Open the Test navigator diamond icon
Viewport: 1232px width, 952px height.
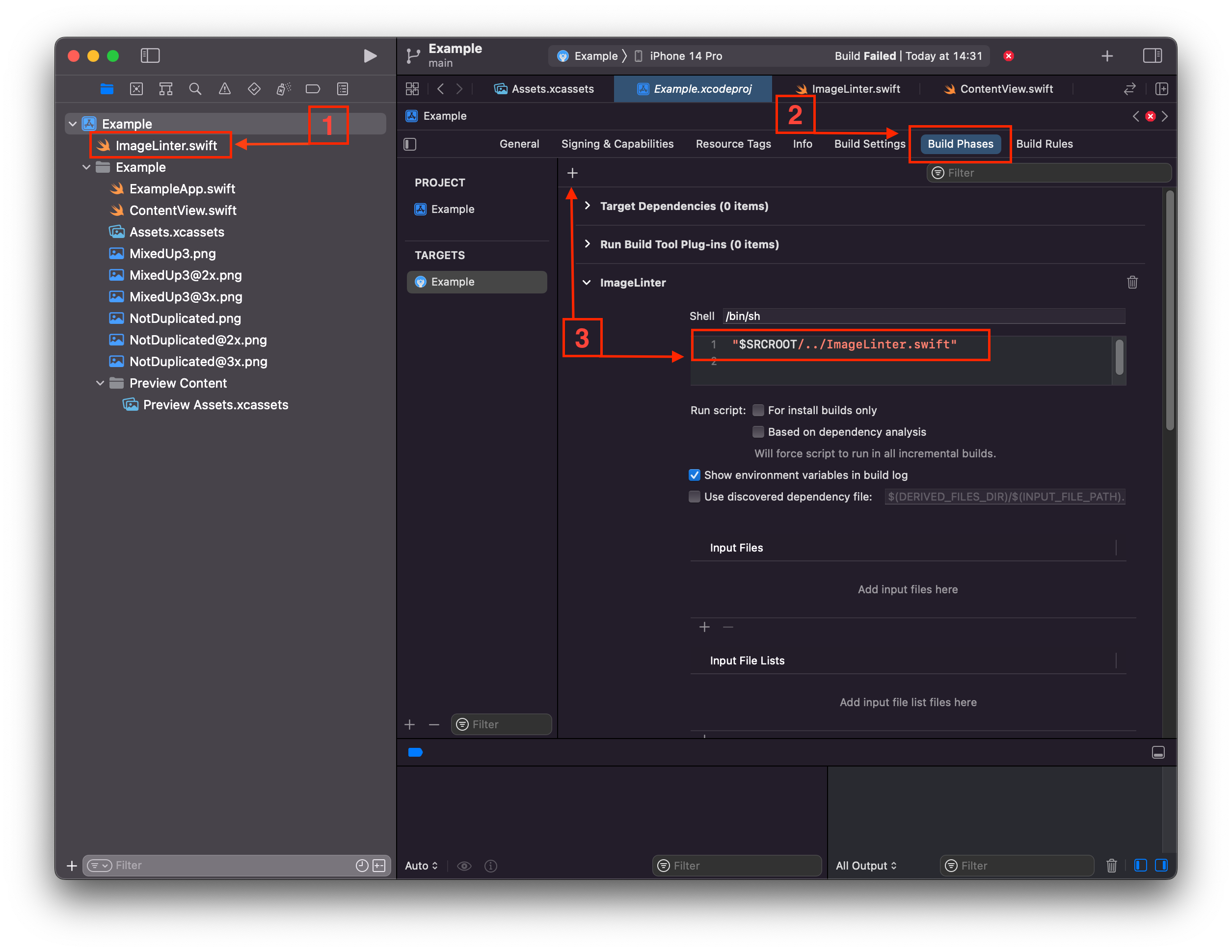[254, 88]
